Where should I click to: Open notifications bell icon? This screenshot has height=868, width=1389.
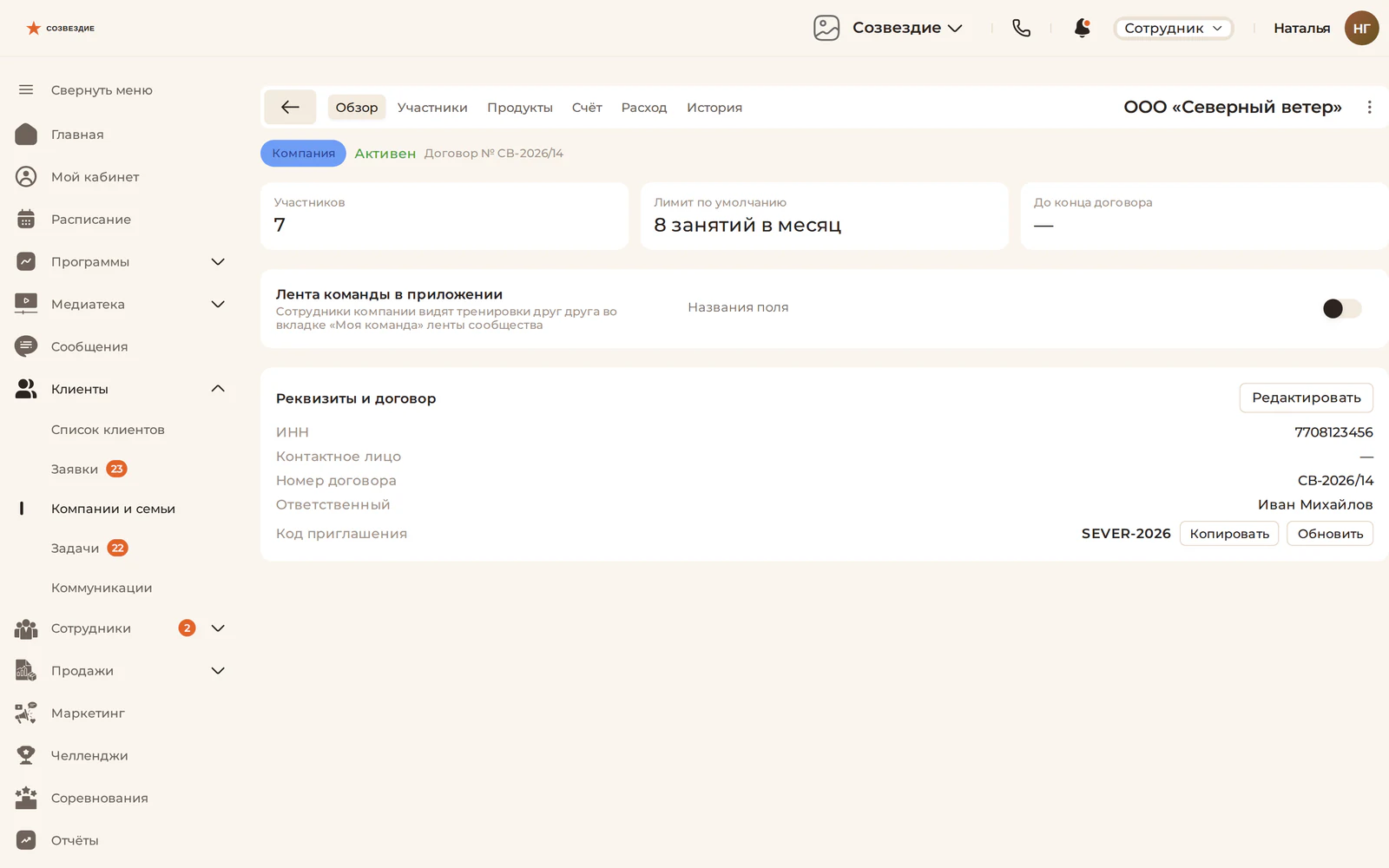(x=1082, y=28)
